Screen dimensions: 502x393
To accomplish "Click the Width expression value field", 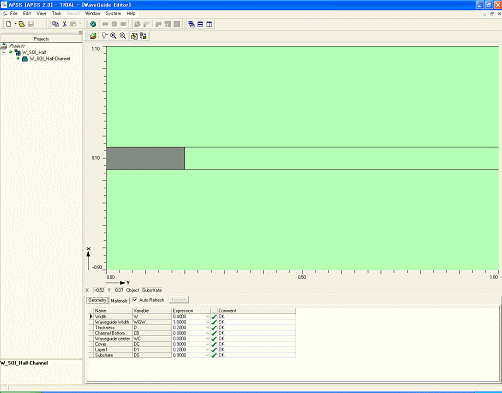I will pos(191,316).
